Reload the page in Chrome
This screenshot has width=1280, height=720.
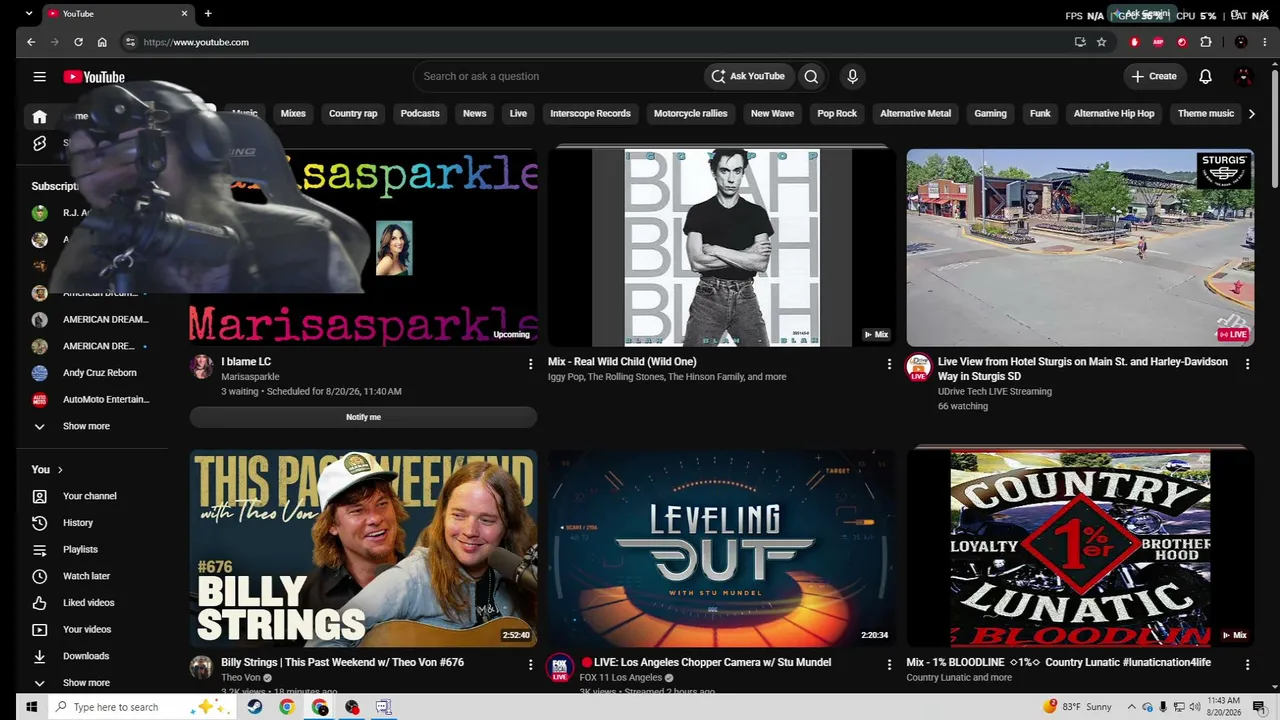(78, 42)
